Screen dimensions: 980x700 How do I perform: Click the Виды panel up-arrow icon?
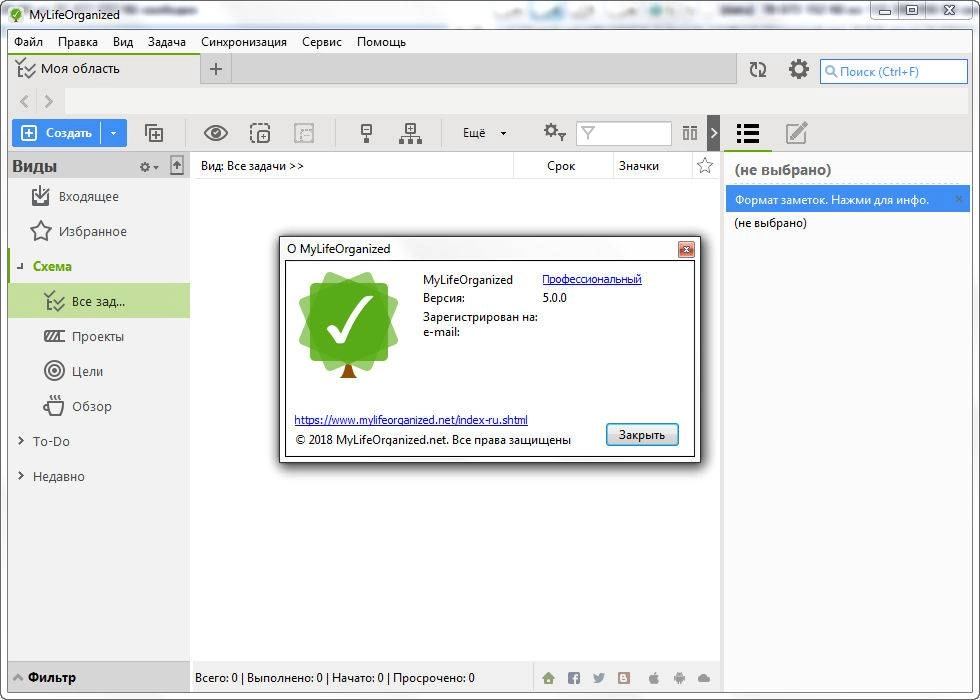(x=177, y=166)
